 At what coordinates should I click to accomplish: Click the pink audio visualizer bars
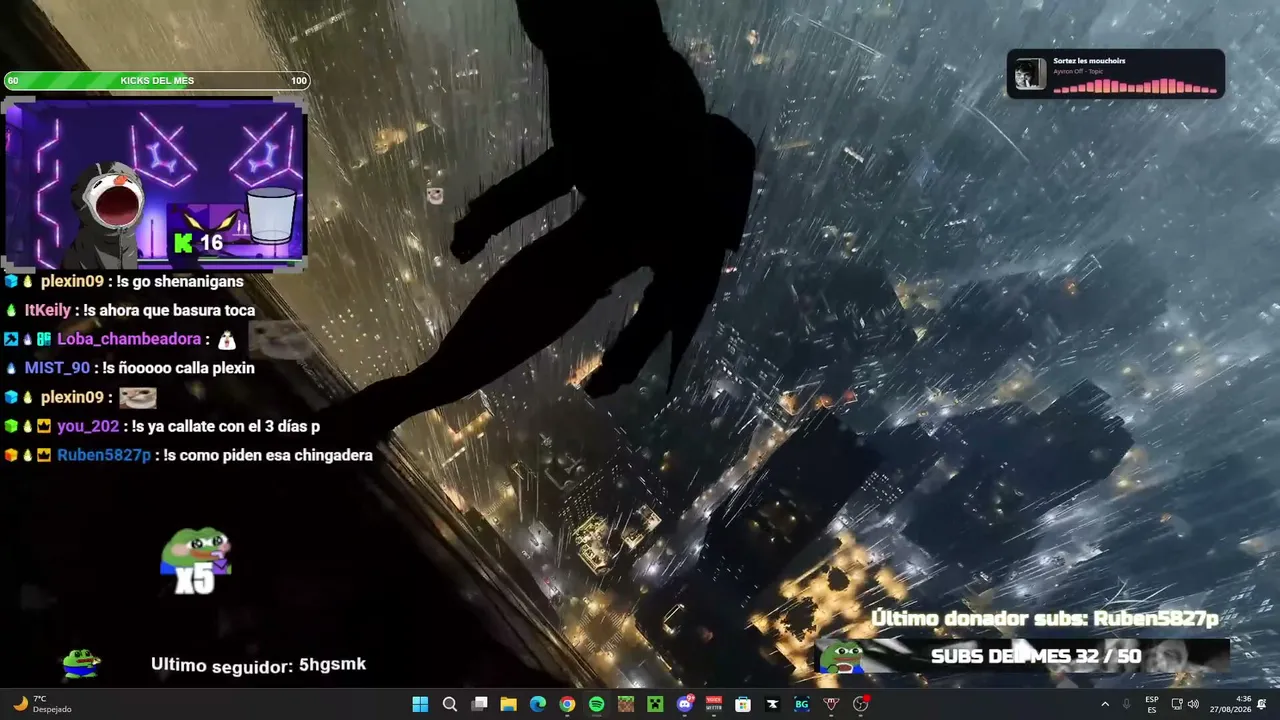pyautogui.click(x=1135, y=86)
